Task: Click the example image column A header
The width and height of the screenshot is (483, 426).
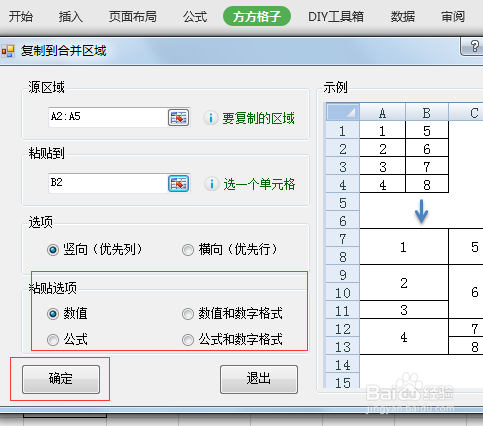Action: tap(382, 112)
